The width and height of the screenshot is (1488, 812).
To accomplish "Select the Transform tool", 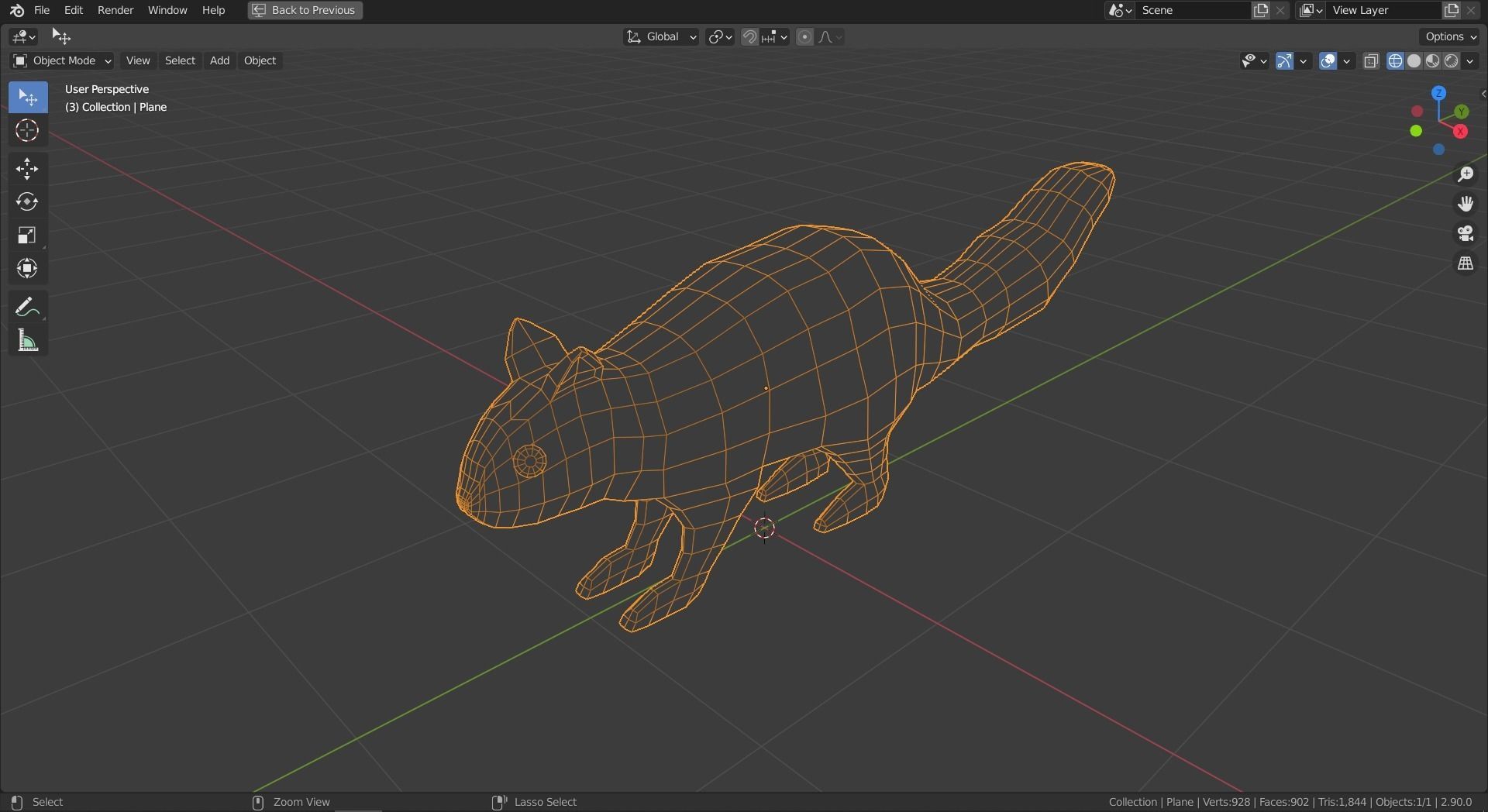I will click(28, 268).
